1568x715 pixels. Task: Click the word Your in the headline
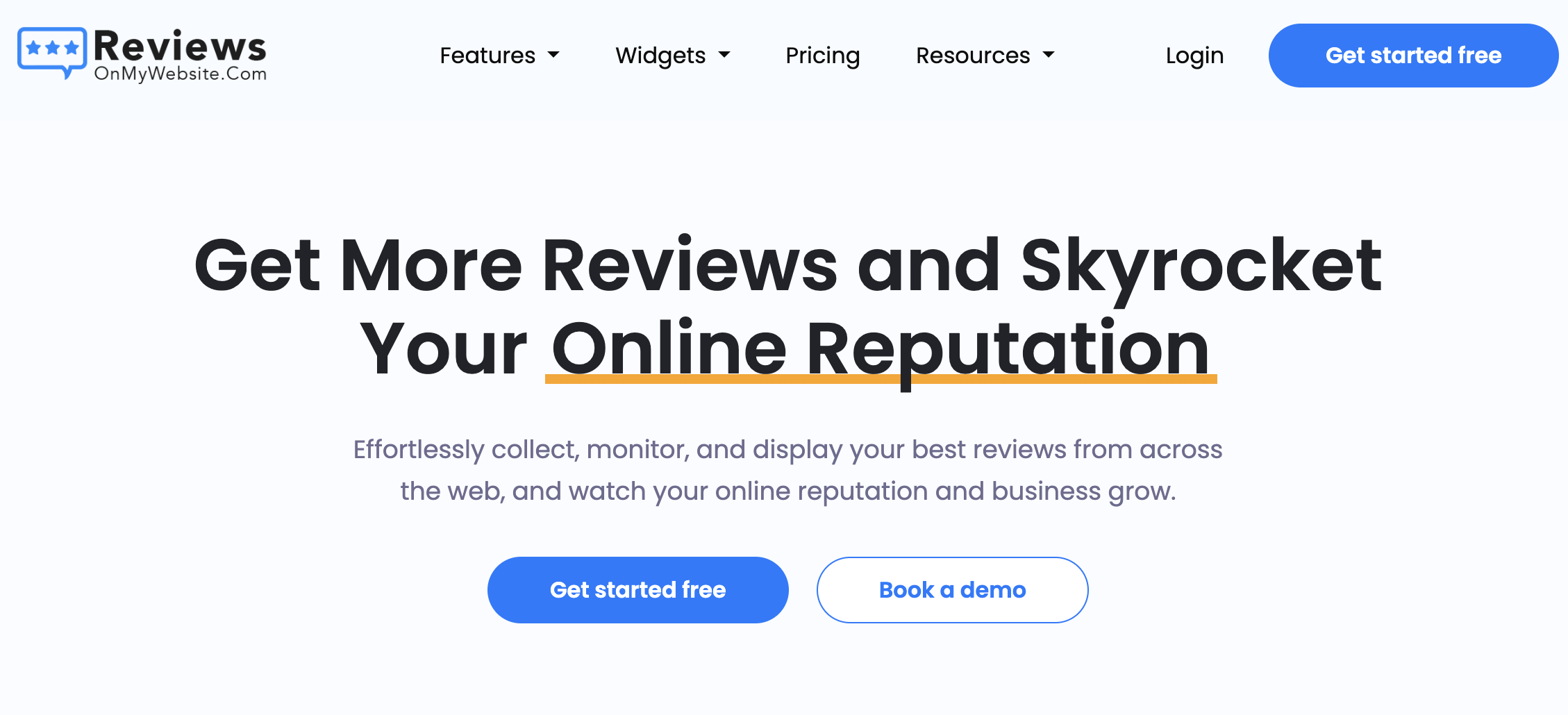click(x=444, y=349)
